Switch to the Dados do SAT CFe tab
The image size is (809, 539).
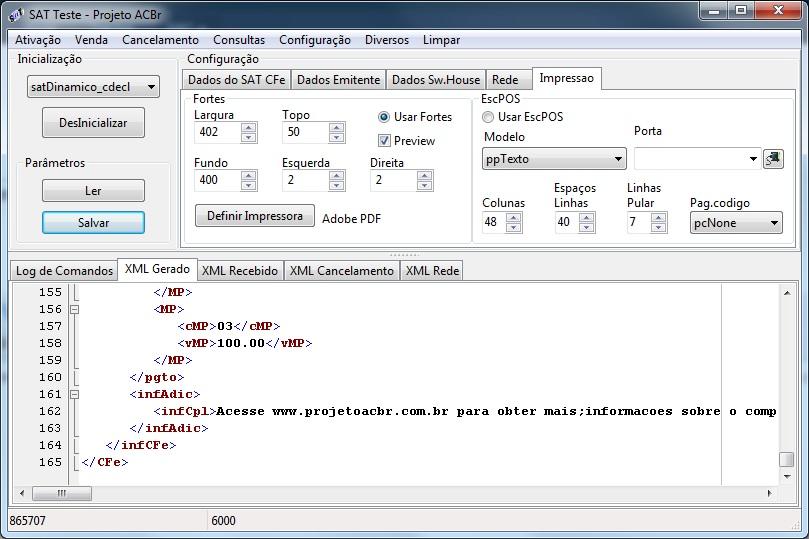[x=236, y=80]
